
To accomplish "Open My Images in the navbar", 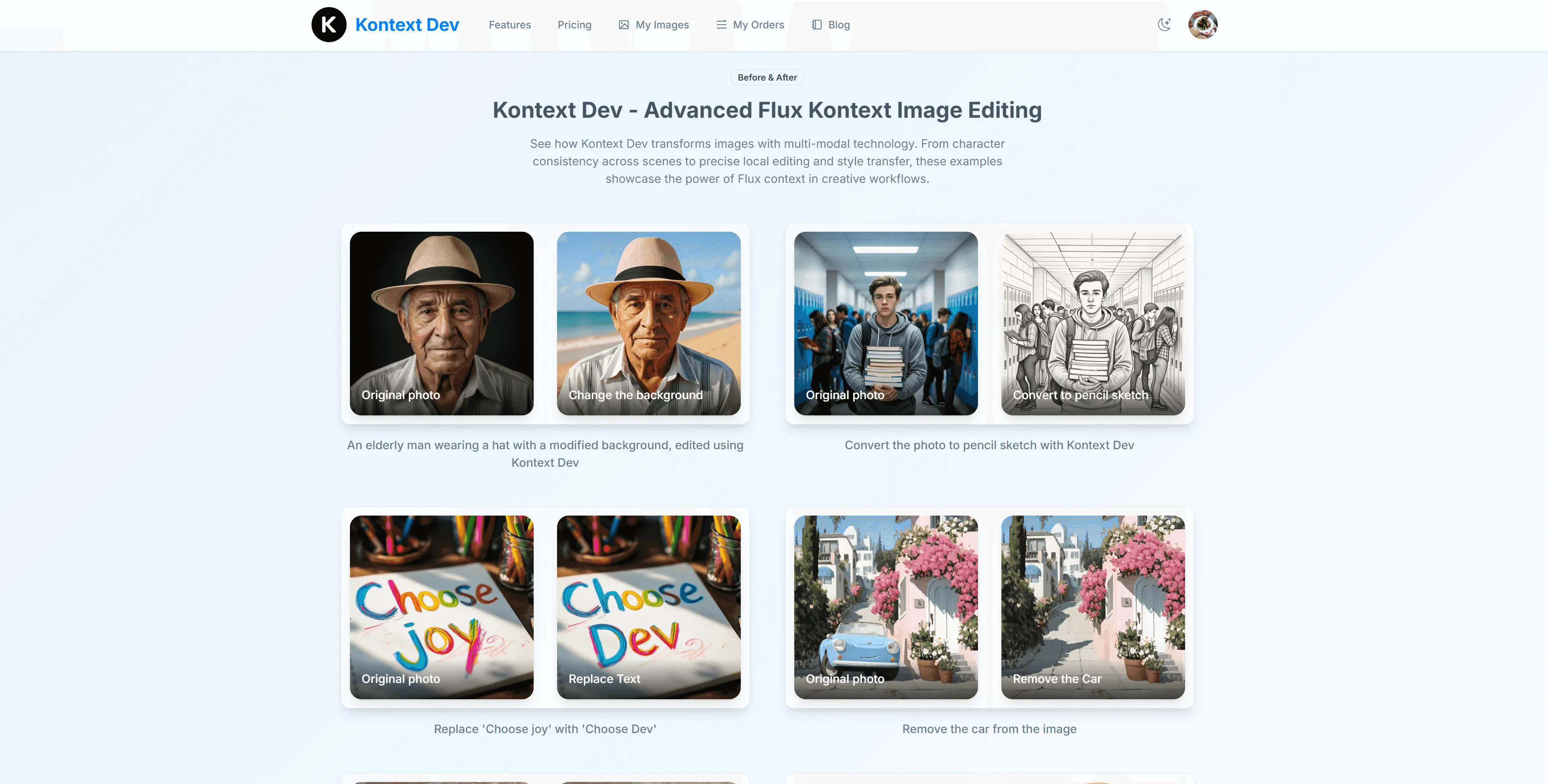I will (661, 25).
